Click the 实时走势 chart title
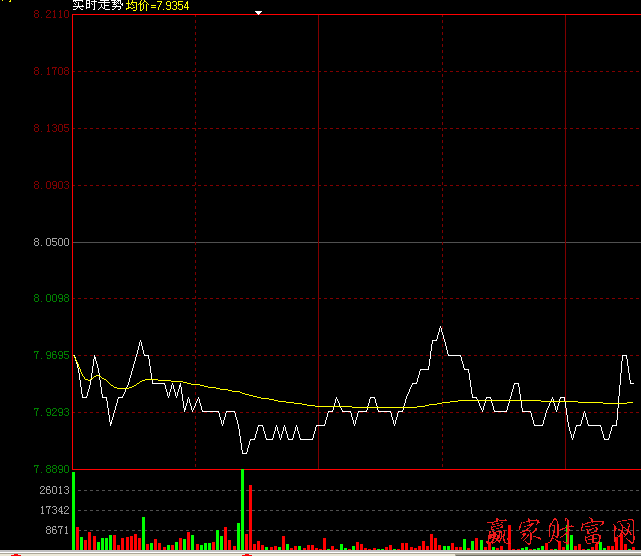This screenshot has height=556, width=641. 97,5
